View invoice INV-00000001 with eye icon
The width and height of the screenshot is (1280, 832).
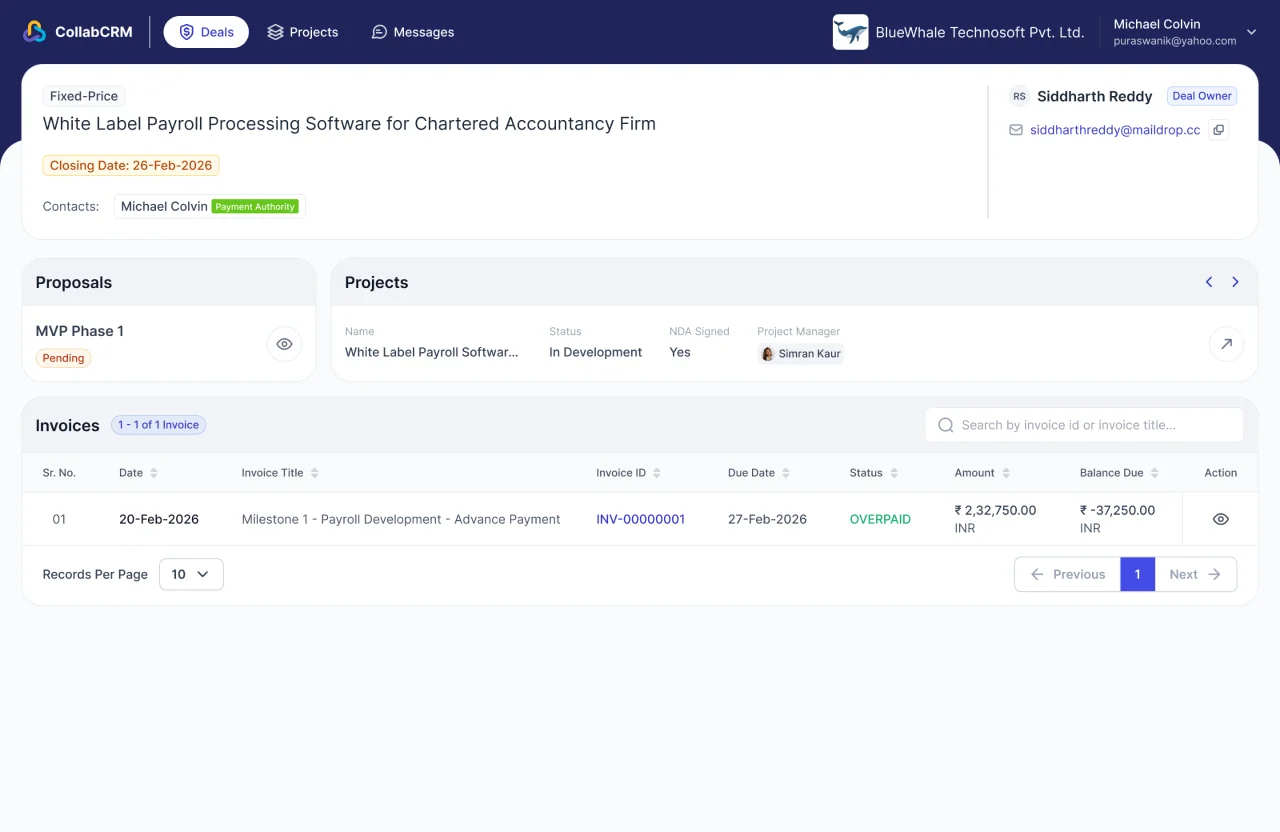[1220, 519]
